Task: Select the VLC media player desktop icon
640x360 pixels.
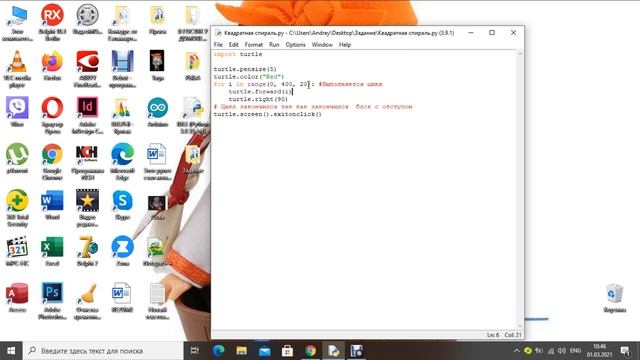Action: [x=17, y=69]
